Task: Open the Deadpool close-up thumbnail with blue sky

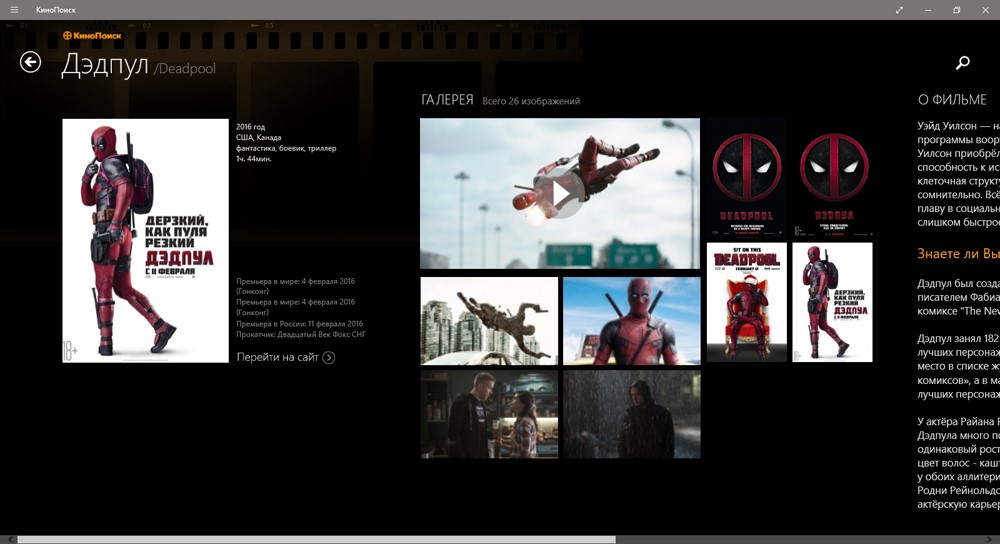Action: pyautogui.click(x=631, y=321)
